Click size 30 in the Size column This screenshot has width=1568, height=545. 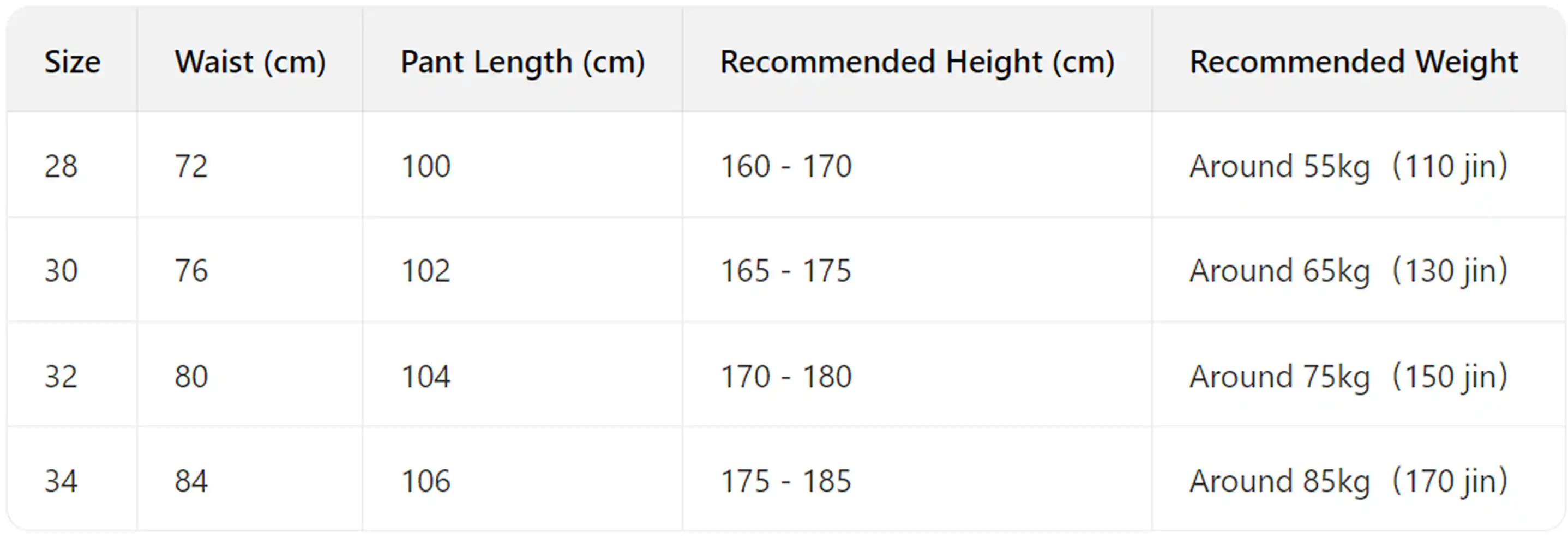(x=61, y=271)
